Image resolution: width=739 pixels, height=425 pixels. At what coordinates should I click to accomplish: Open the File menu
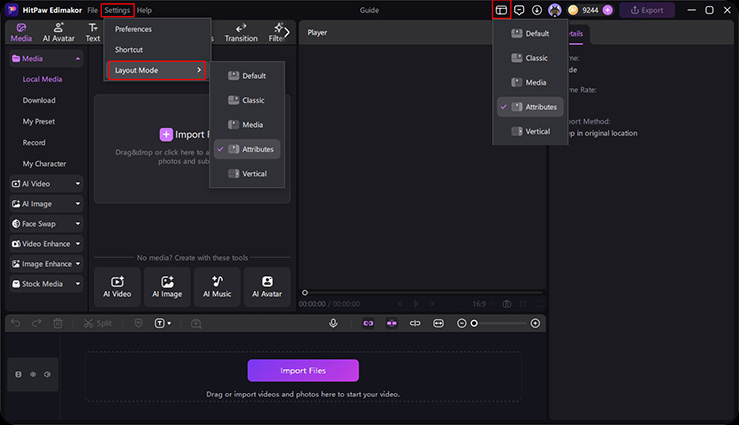coord(92,10)
